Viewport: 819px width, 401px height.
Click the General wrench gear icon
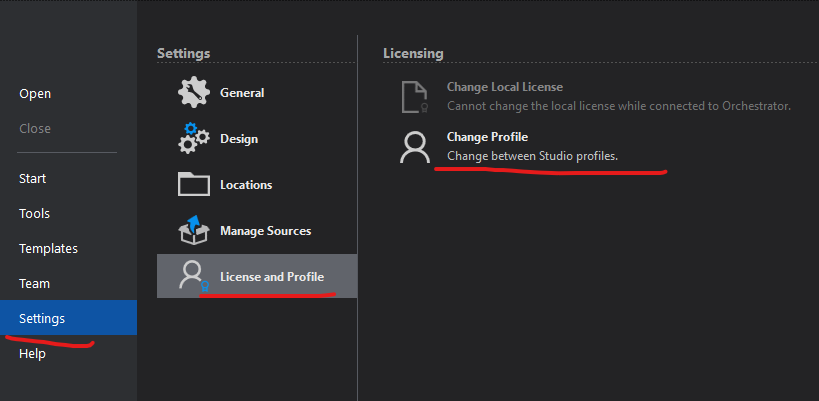(x=194, y=92)
